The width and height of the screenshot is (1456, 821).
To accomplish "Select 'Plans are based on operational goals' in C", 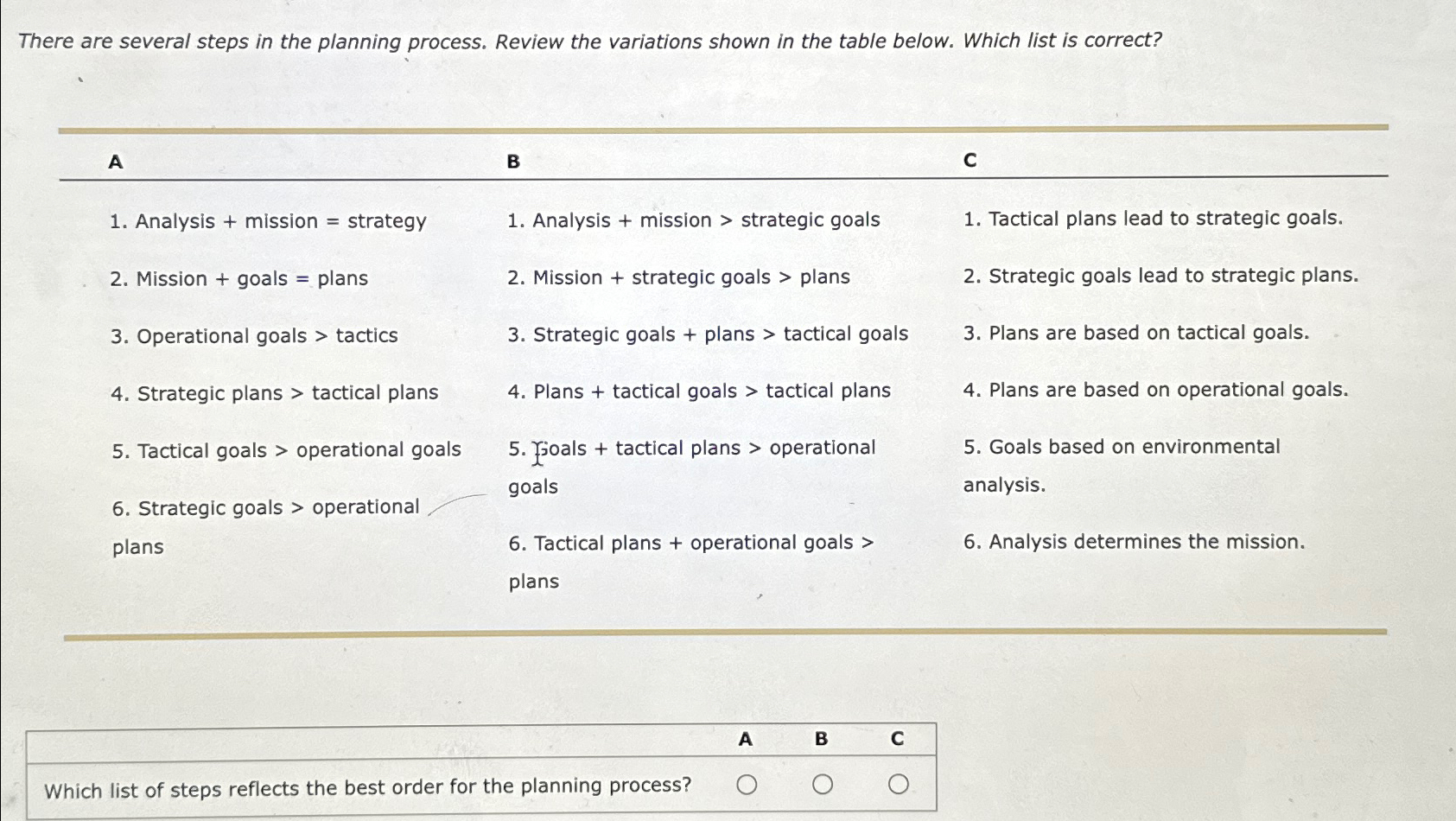I will [1156, 391].
